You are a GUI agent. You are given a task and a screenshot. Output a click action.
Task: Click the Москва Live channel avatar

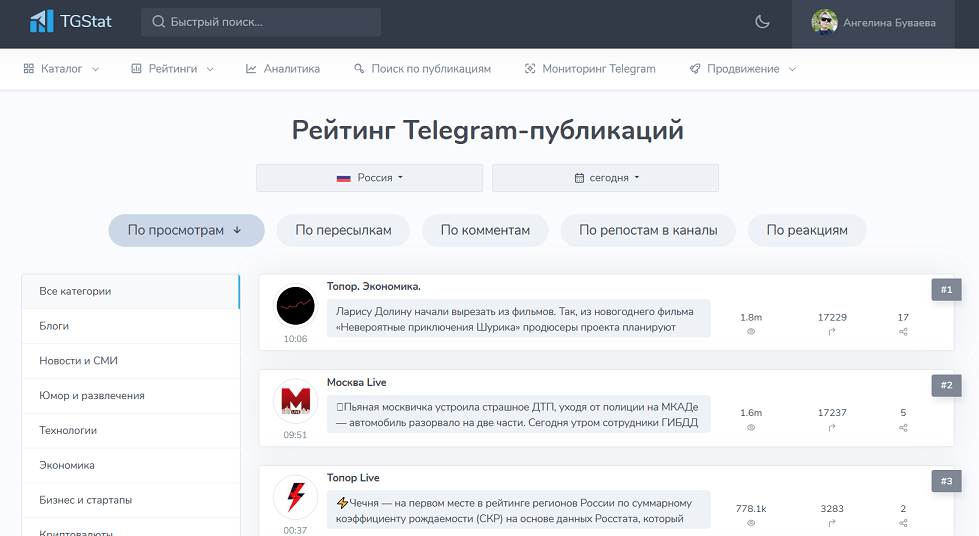295,400
